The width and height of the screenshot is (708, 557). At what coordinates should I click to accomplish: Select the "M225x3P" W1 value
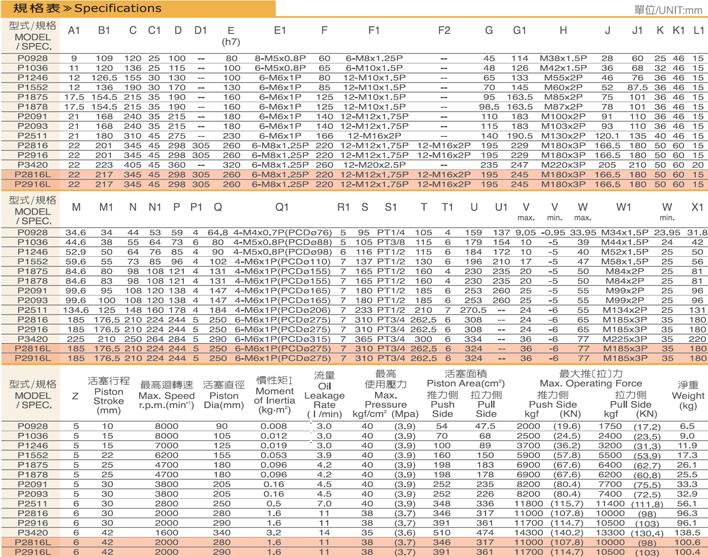click(624, 339)
